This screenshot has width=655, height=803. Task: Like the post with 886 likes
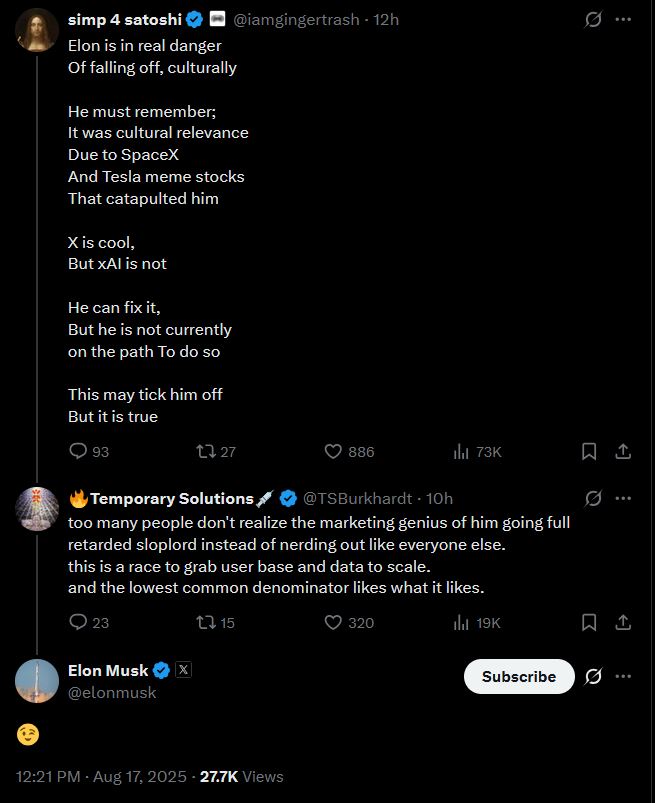click(334, 451)
